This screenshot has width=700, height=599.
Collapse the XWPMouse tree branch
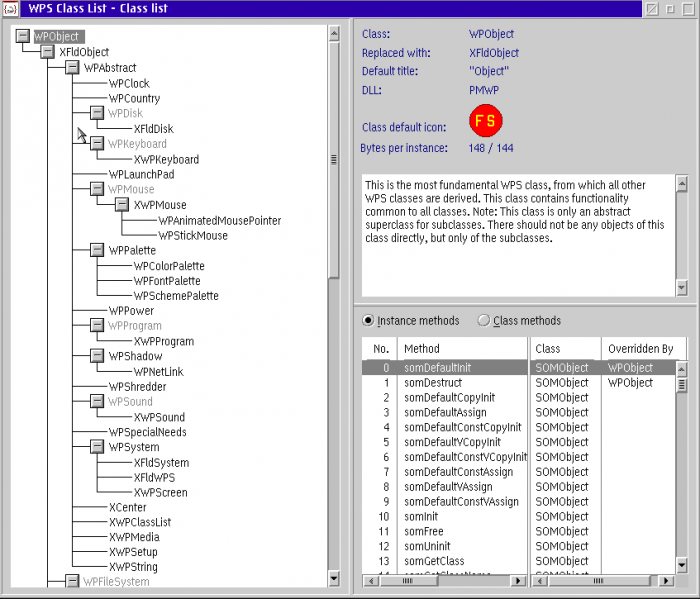(x=121, y=205)
